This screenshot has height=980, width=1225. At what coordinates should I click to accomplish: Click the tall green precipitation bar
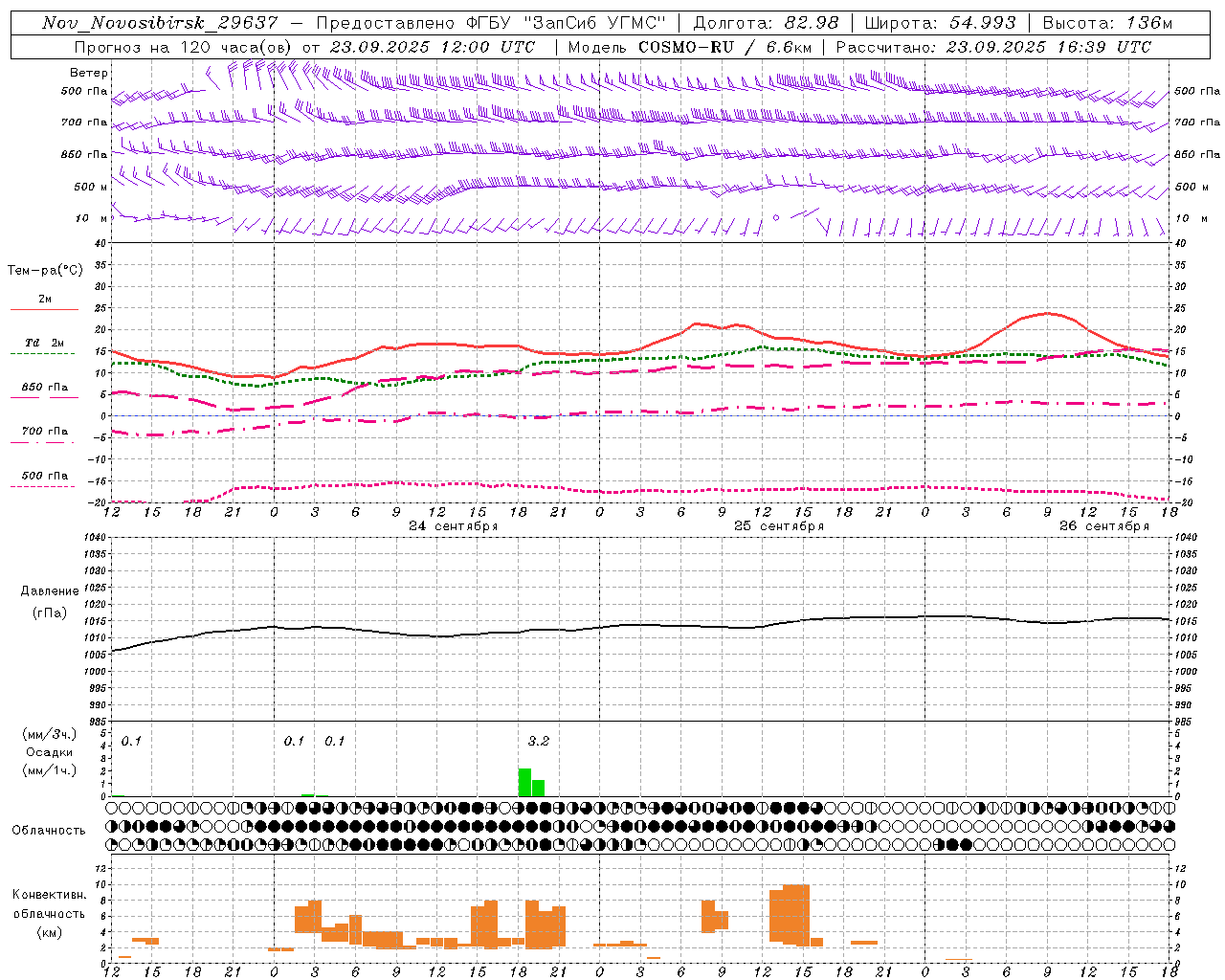click(524, 782)
